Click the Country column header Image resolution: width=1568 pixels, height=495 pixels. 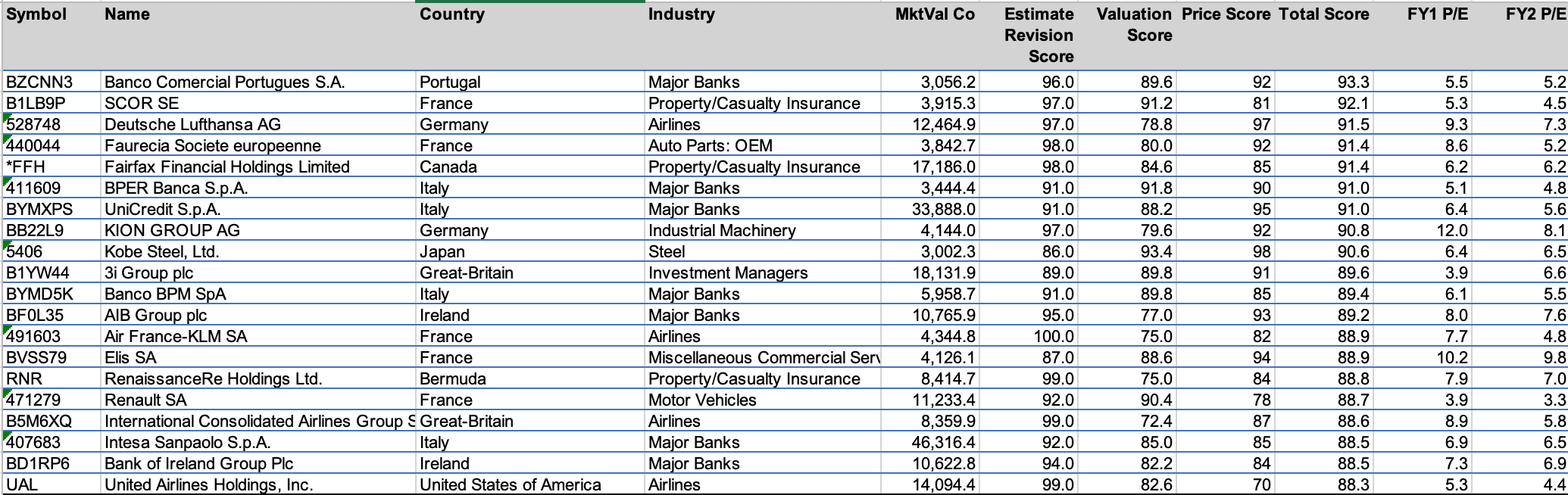click(530, 36)
